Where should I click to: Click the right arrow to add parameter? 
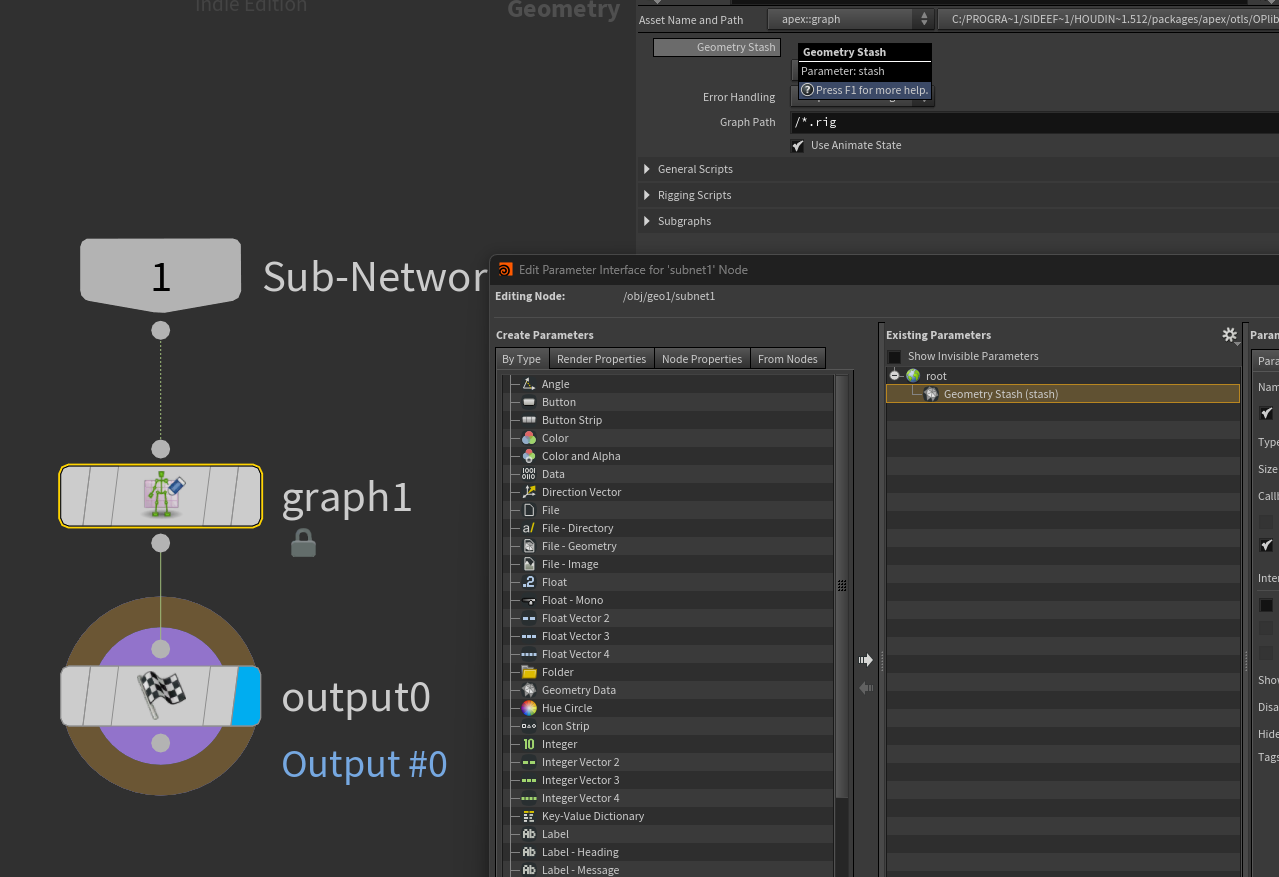point(866,660)
